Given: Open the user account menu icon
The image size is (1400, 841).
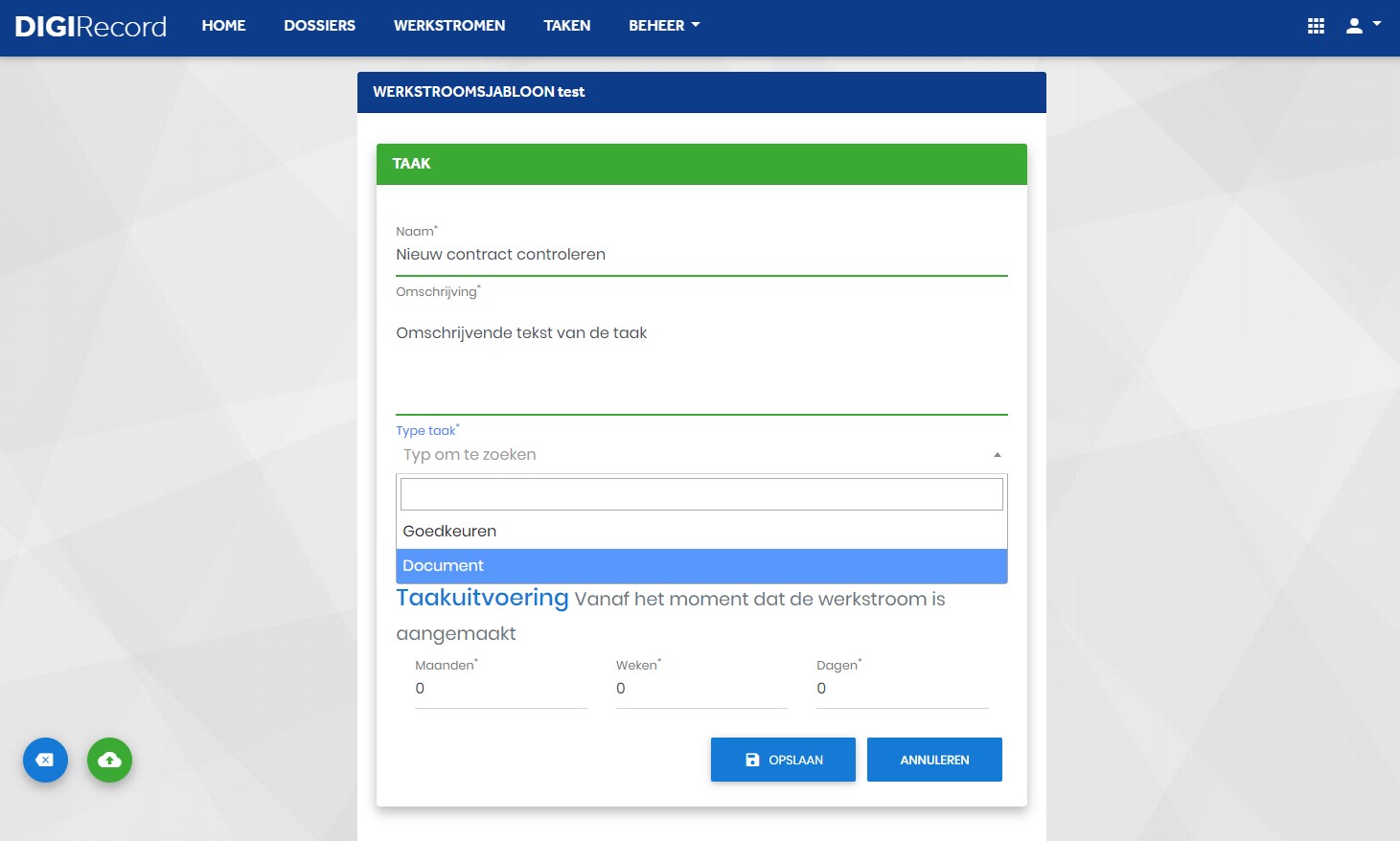Looking at the screenshot, I should click(1354, 26).
